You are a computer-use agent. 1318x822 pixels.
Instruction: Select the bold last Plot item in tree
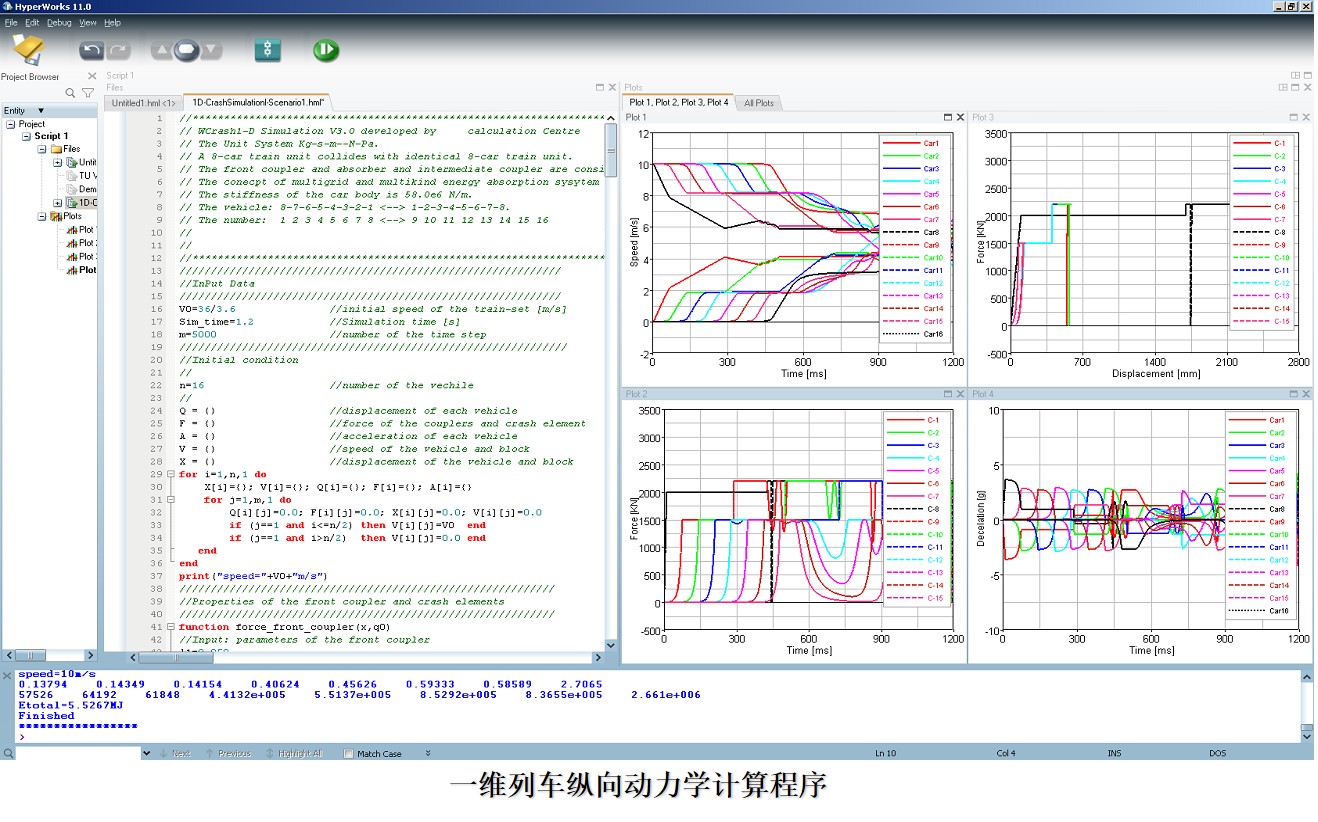81,270
